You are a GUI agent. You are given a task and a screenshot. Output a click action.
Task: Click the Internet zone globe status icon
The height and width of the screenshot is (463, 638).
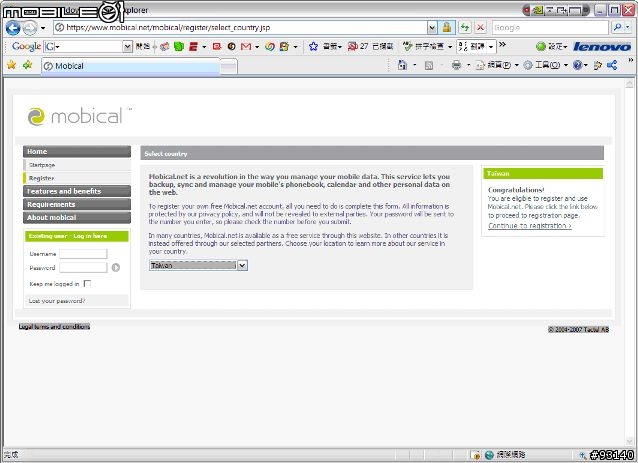(x=489, y=455)
